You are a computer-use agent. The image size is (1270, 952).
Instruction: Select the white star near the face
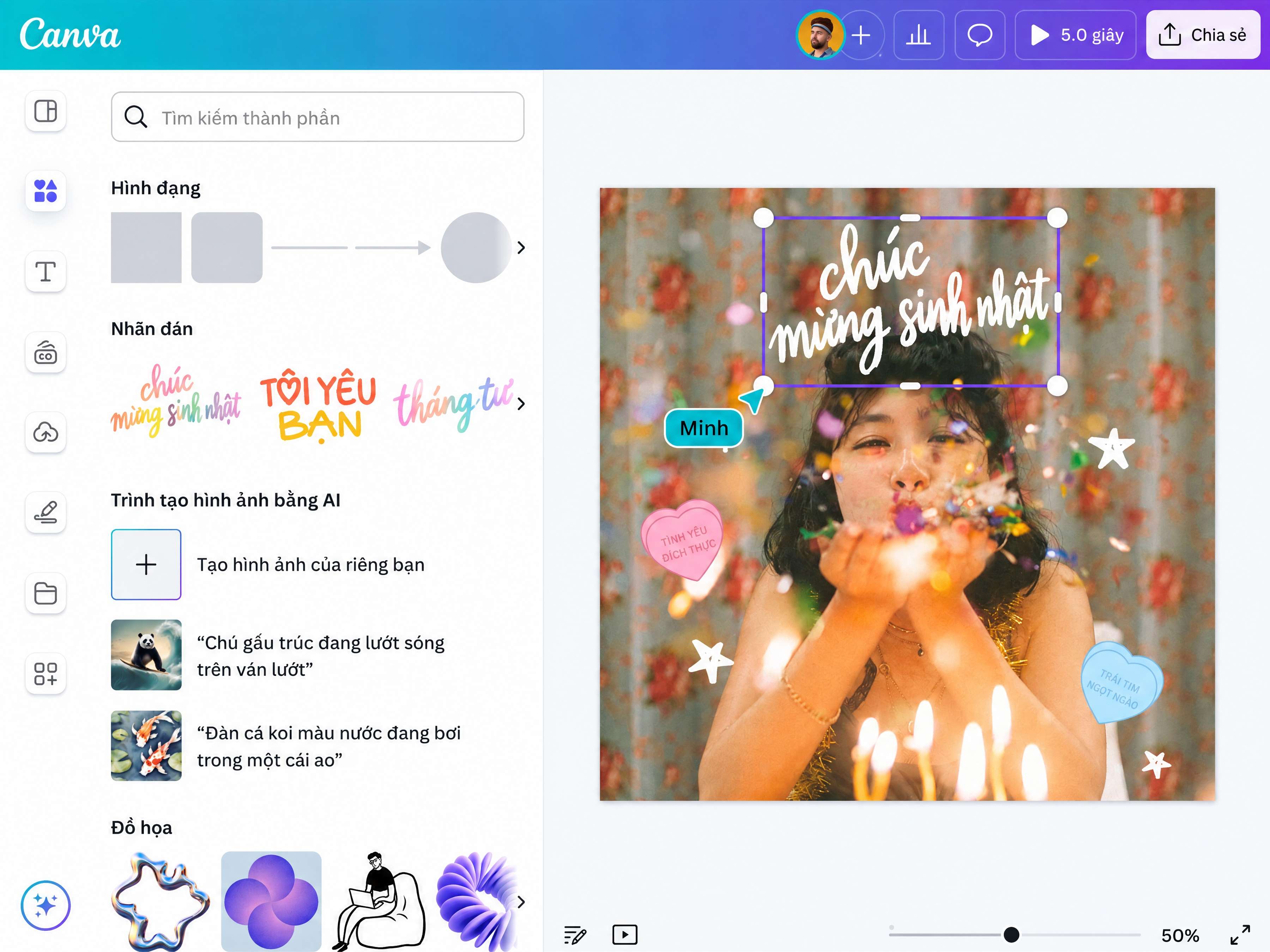1112,449
